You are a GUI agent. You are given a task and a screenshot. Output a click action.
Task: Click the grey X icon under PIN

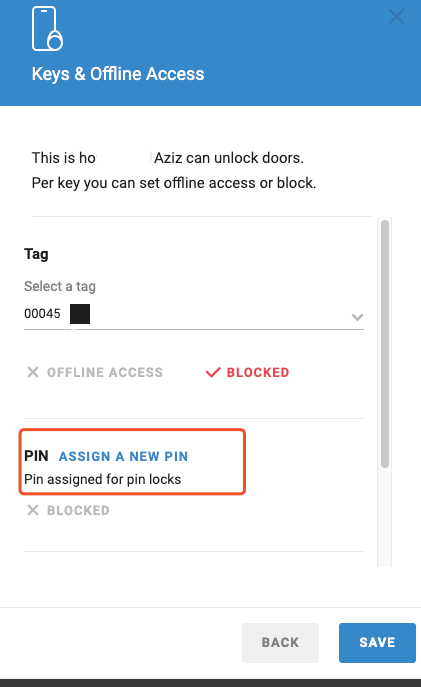coord(33,510)
